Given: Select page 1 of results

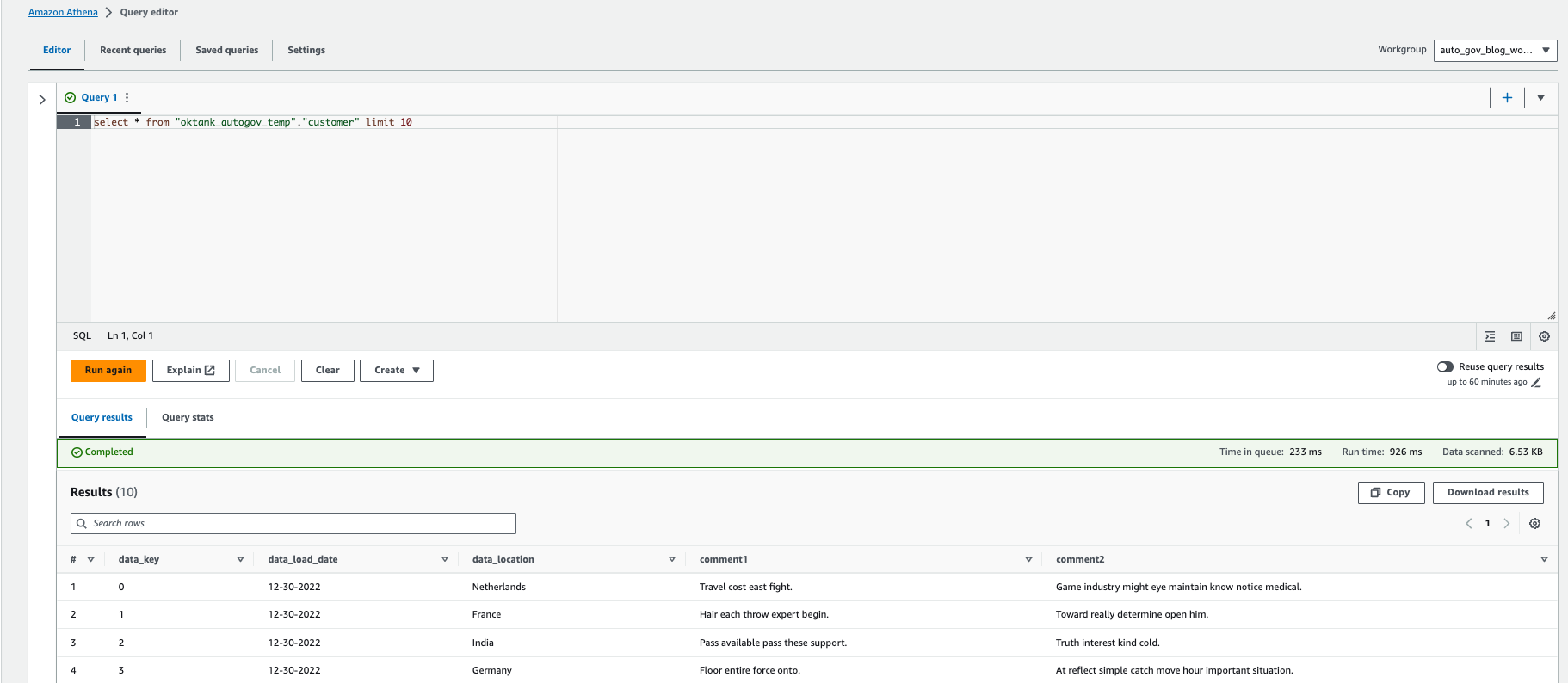Looking at the screenshot, I should [x=1487, y=523].
